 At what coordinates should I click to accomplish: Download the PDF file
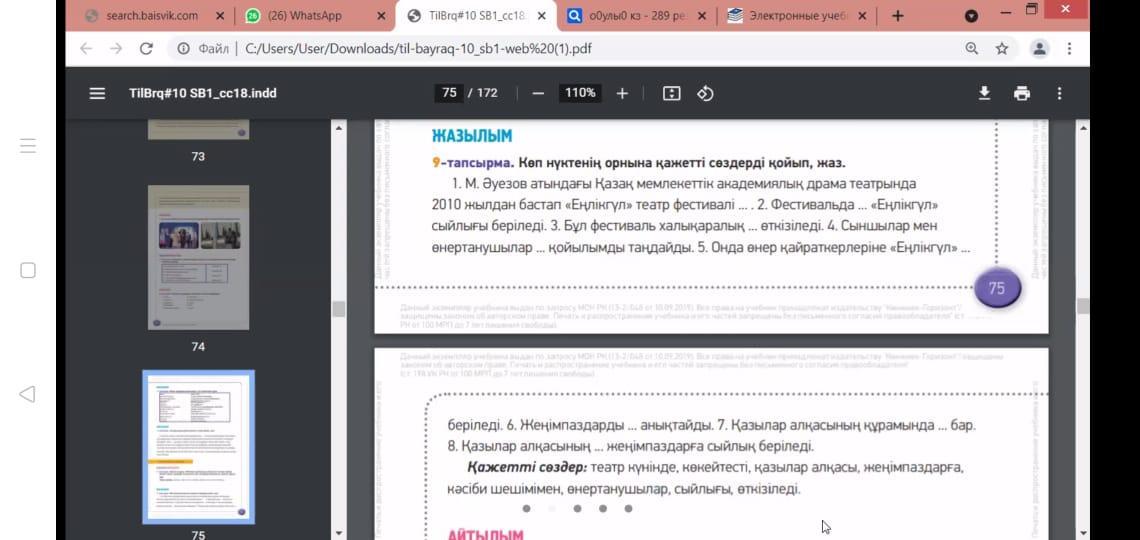[984, 93]
